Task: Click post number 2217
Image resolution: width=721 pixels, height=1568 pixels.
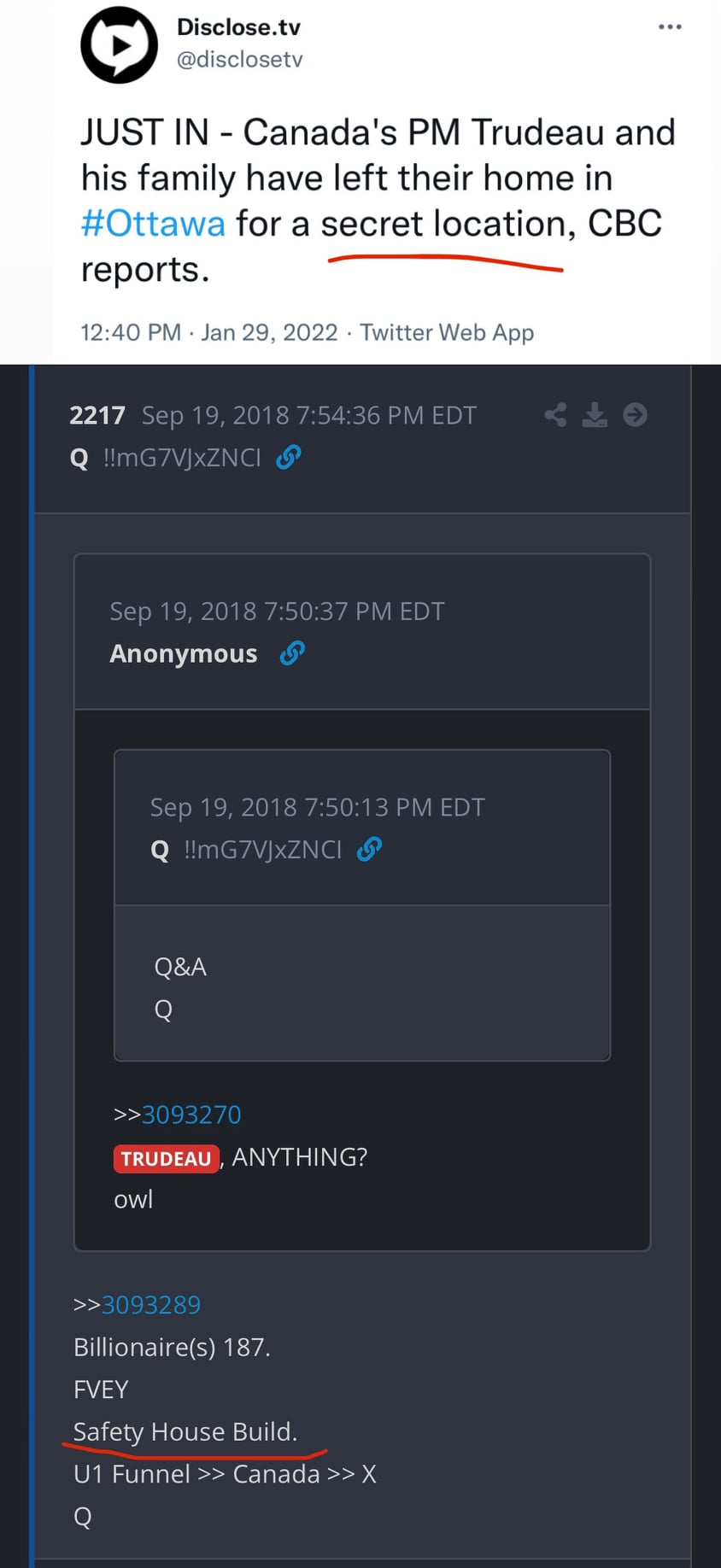Action: [x=97, y=415]
